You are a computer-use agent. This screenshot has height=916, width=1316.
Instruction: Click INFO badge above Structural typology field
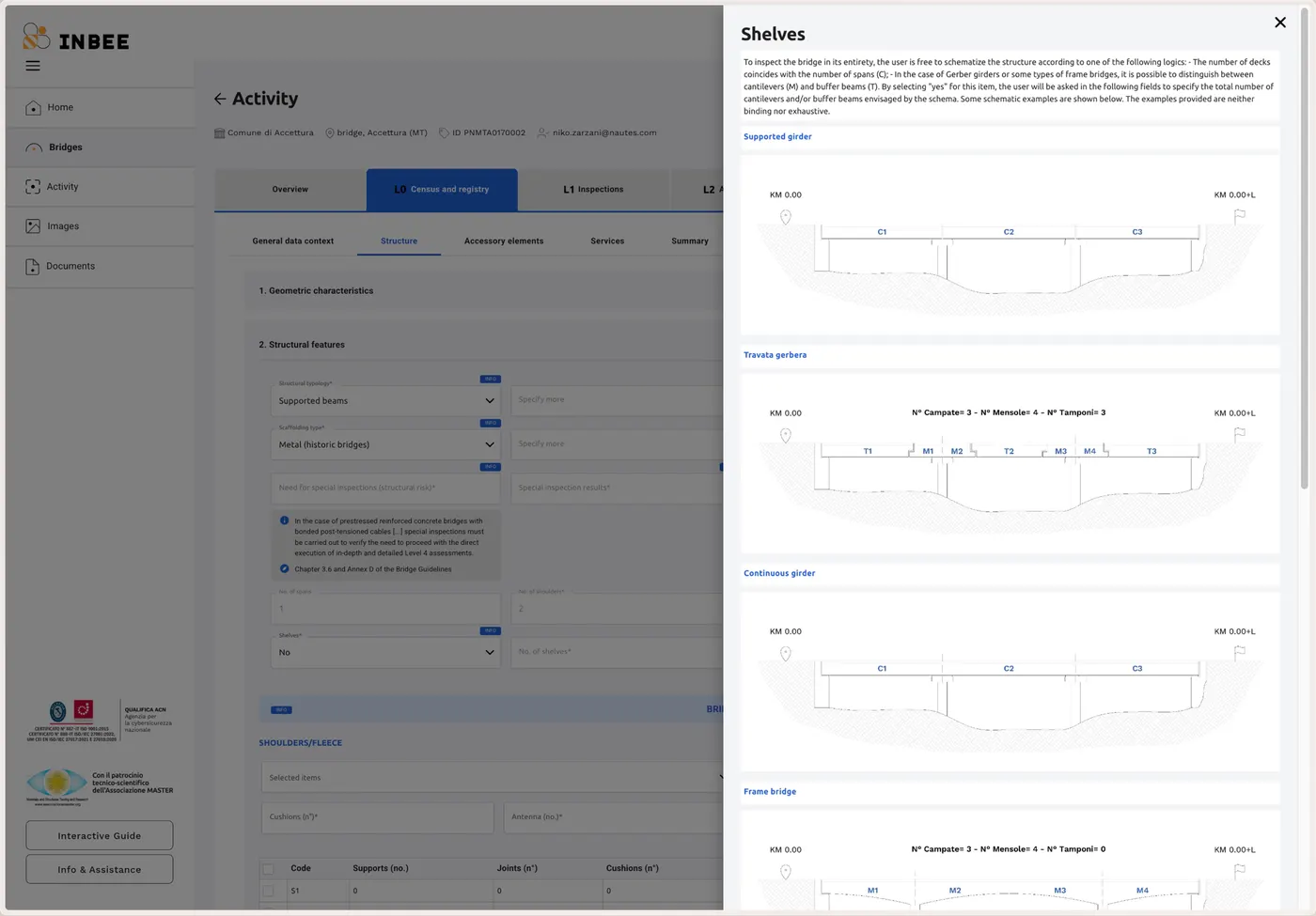490,380
